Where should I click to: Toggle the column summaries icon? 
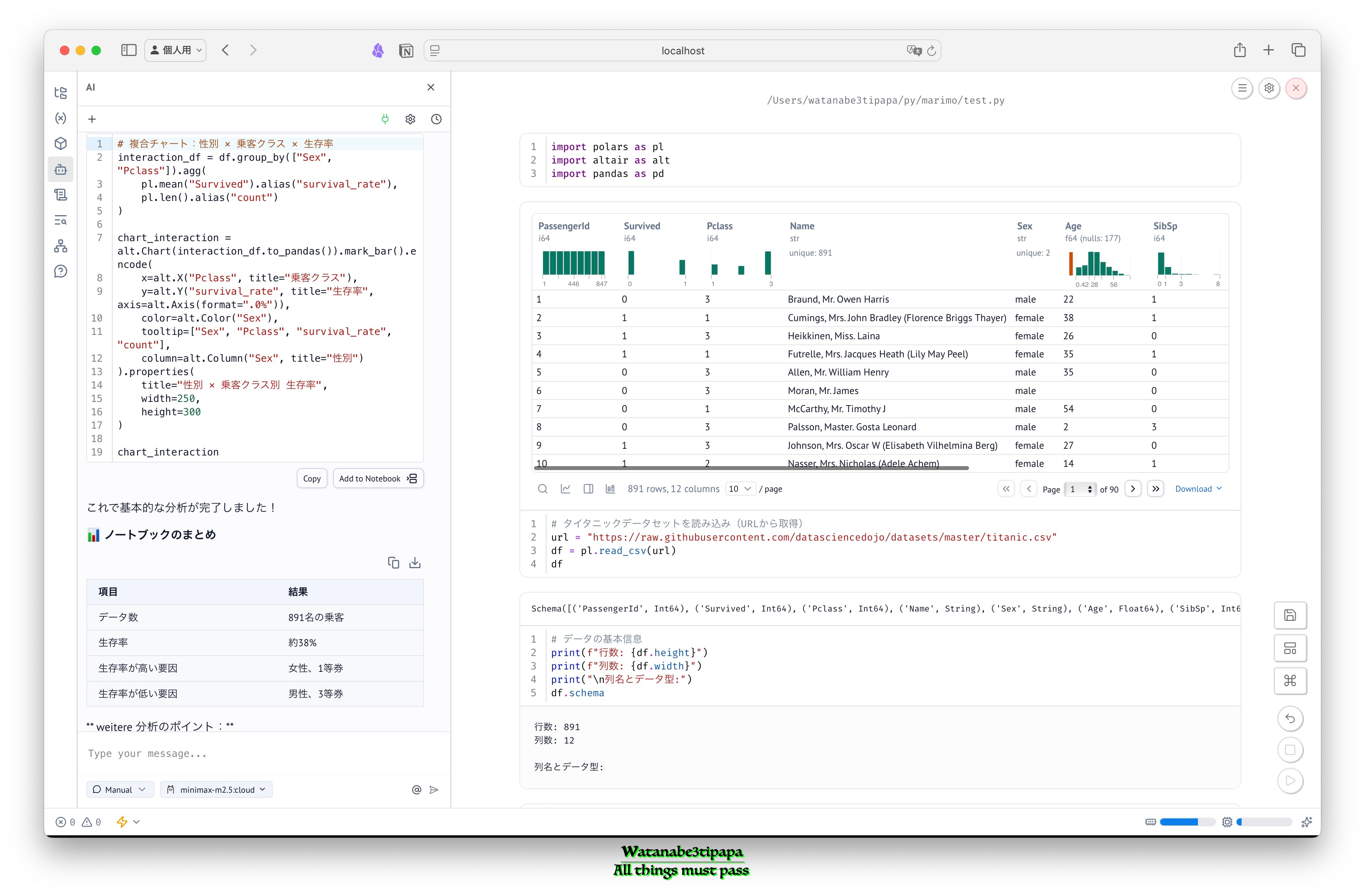point(610,489)
